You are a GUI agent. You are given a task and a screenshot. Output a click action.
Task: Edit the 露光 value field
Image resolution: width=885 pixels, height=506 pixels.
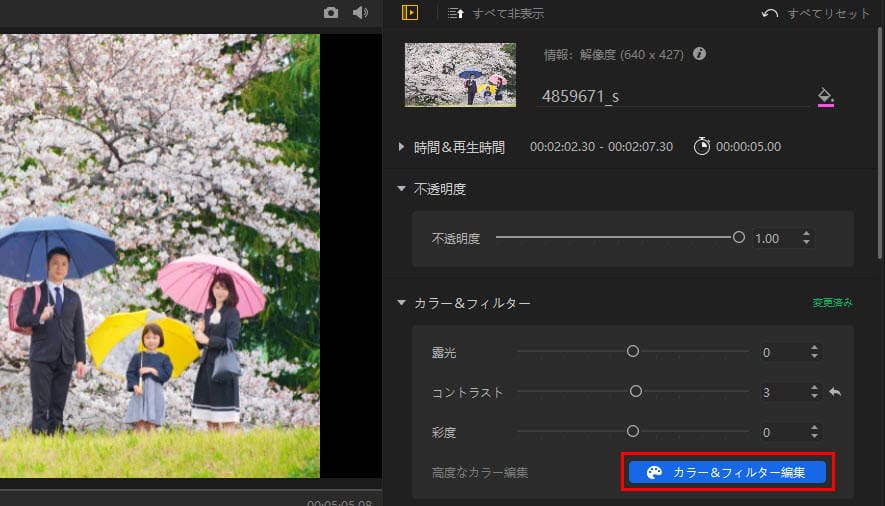click(x=783, y=353)
